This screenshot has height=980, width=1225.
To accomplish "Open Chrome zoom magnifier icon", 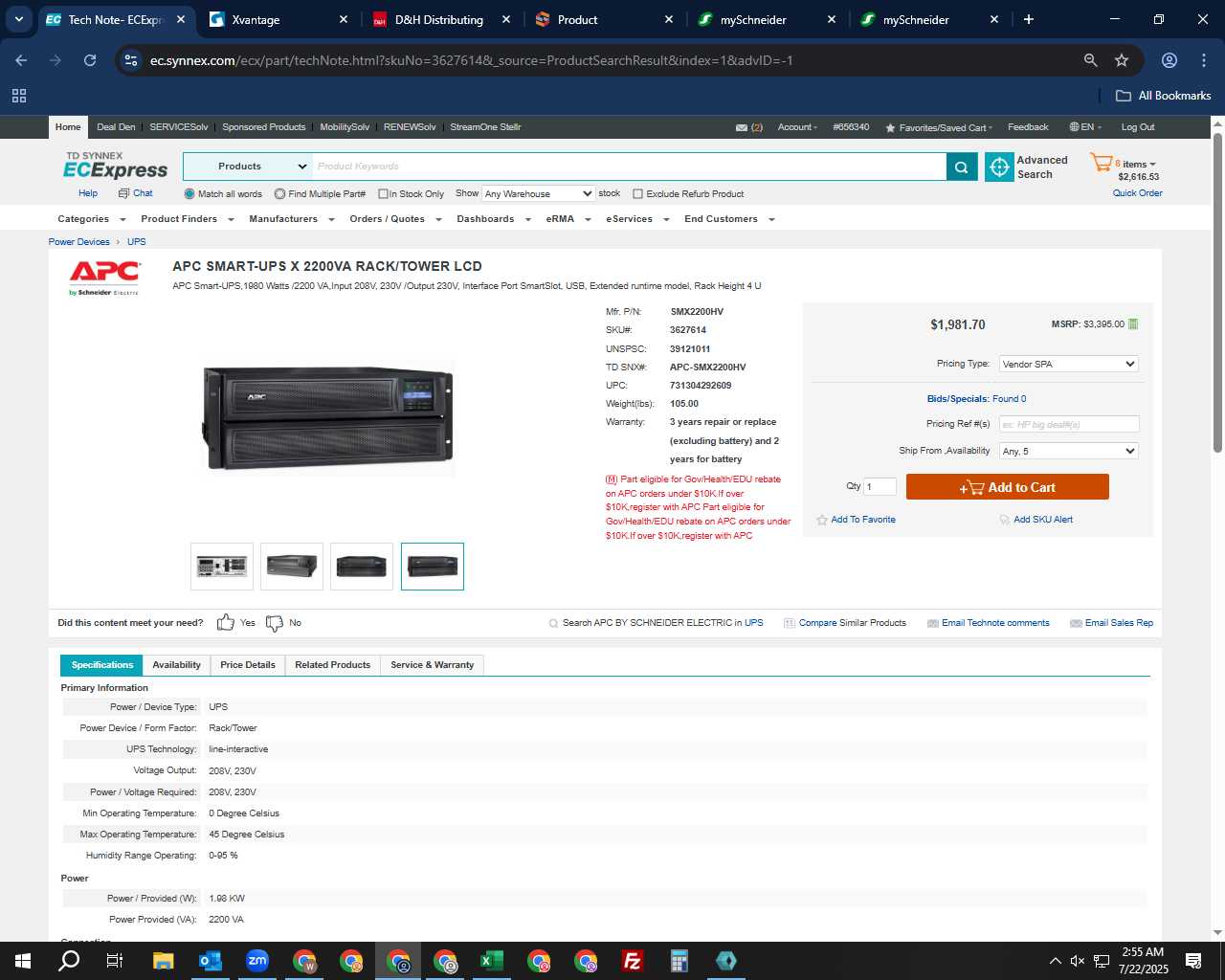I will click(1090, 60).
